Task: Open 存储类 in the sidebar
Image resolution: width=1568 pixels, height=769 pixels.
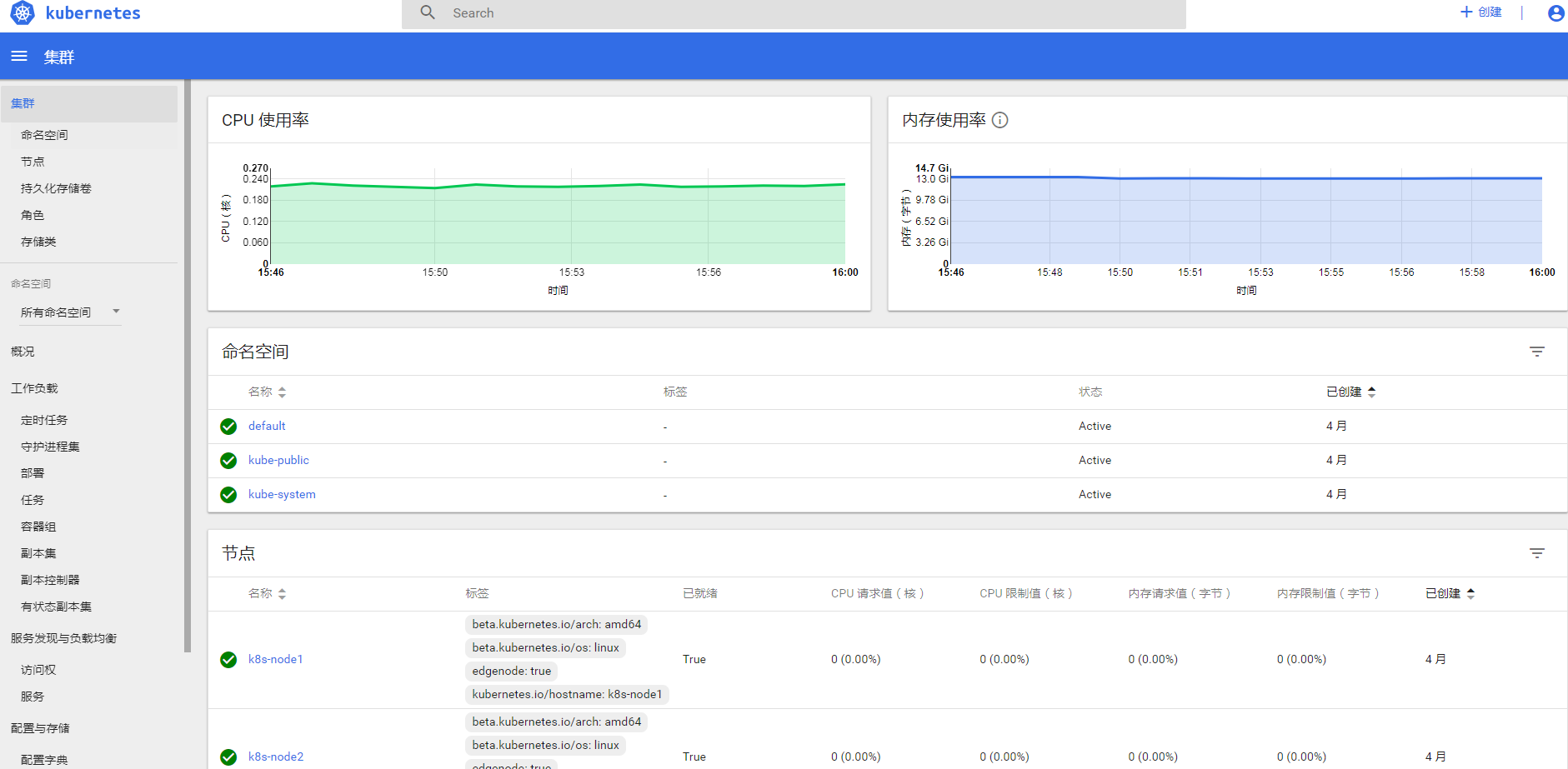Action: 38,242
